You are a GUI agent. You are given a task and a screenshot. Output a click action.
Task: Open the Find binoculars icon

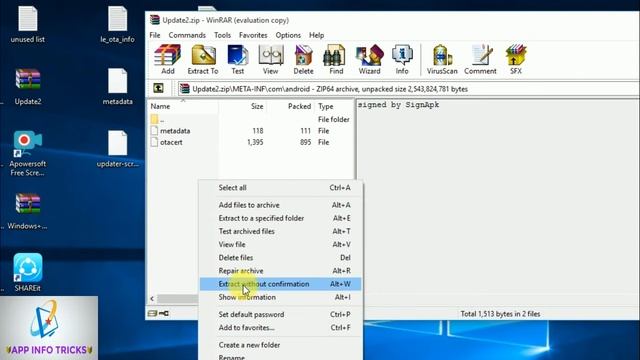point(336,60)
